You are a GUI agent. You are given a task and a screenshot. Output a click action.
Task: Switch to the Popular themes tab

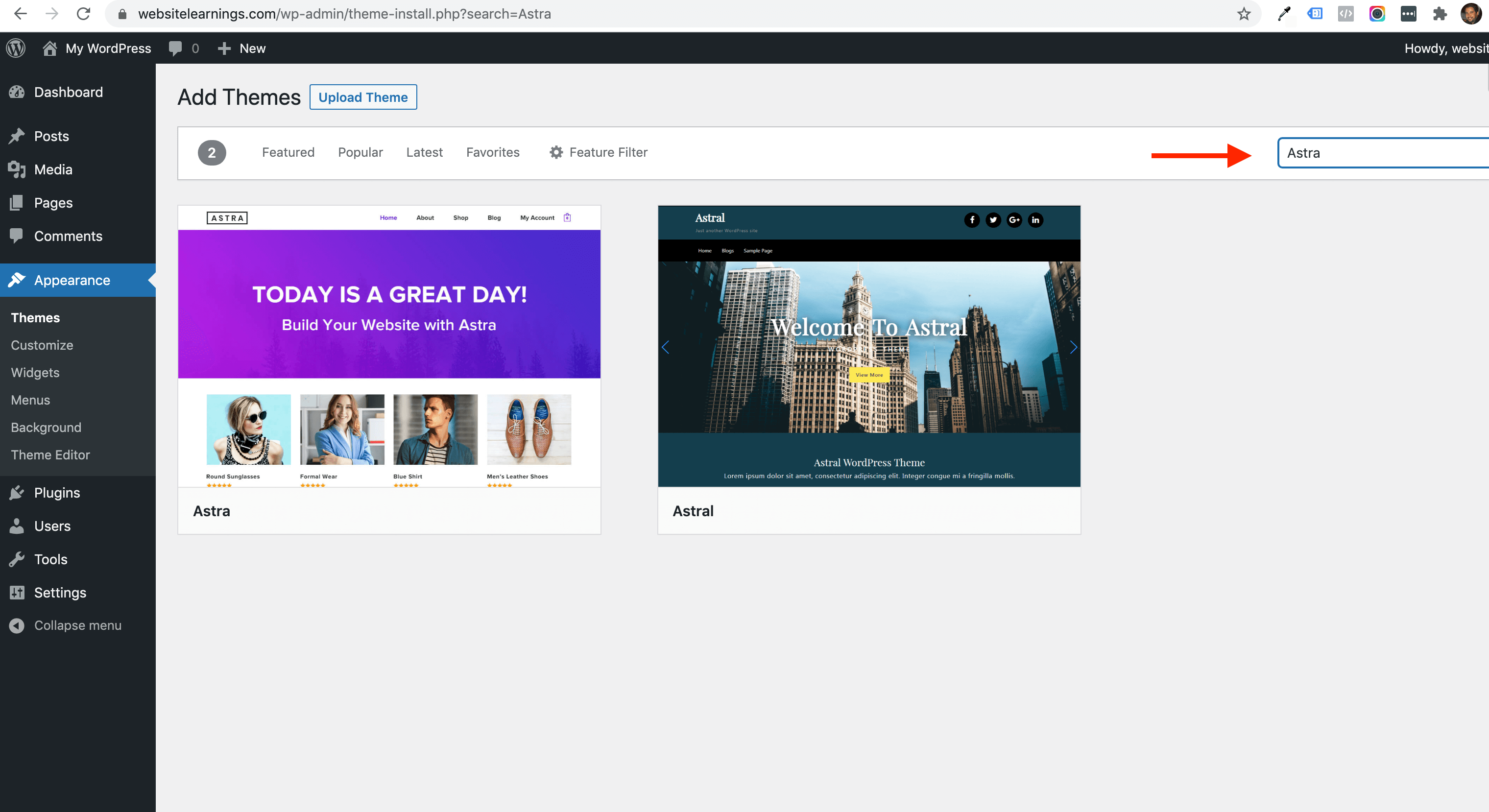coord(360,152)
